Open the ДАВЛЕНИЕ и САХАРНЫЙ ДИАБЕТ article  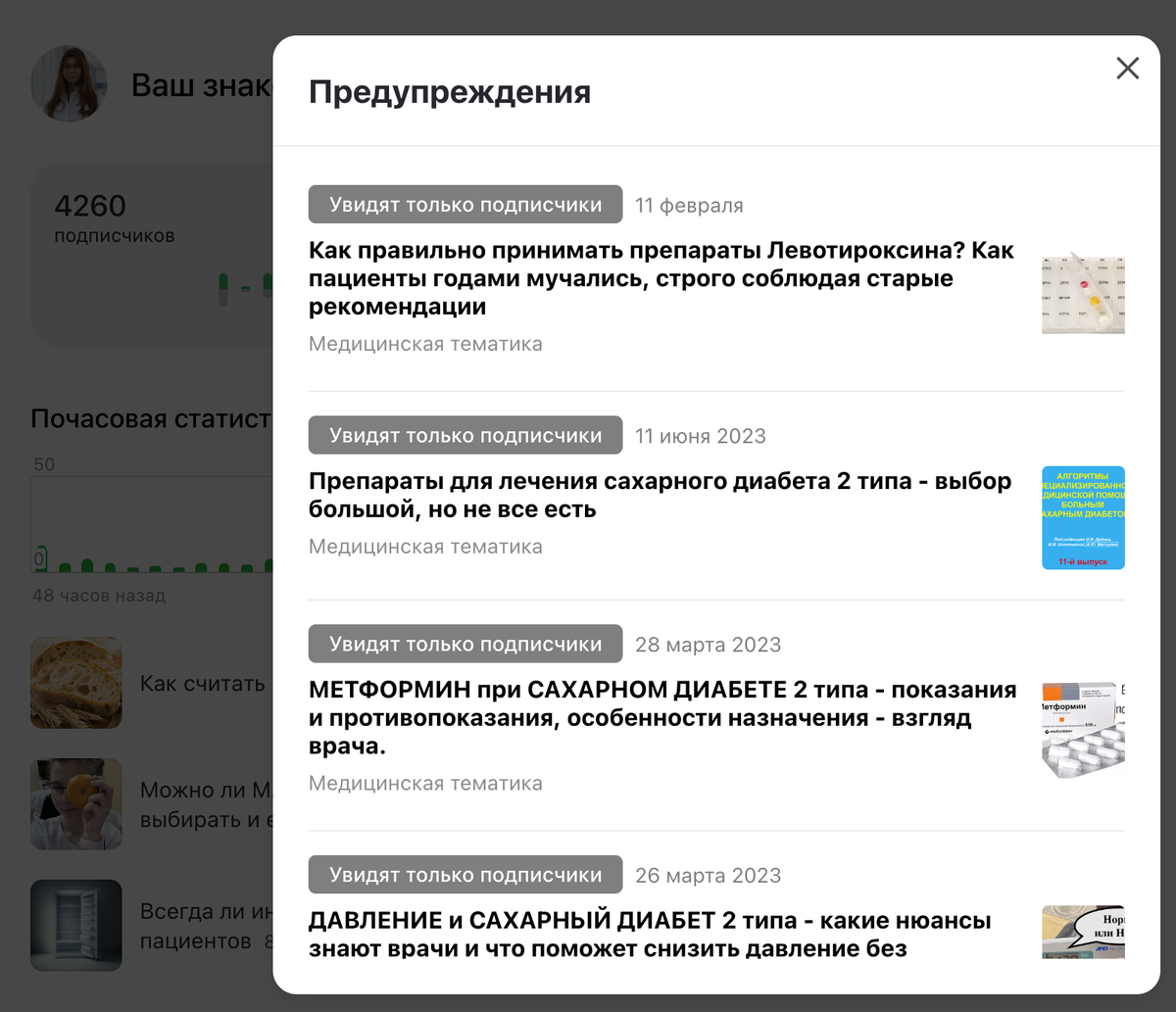650,935
